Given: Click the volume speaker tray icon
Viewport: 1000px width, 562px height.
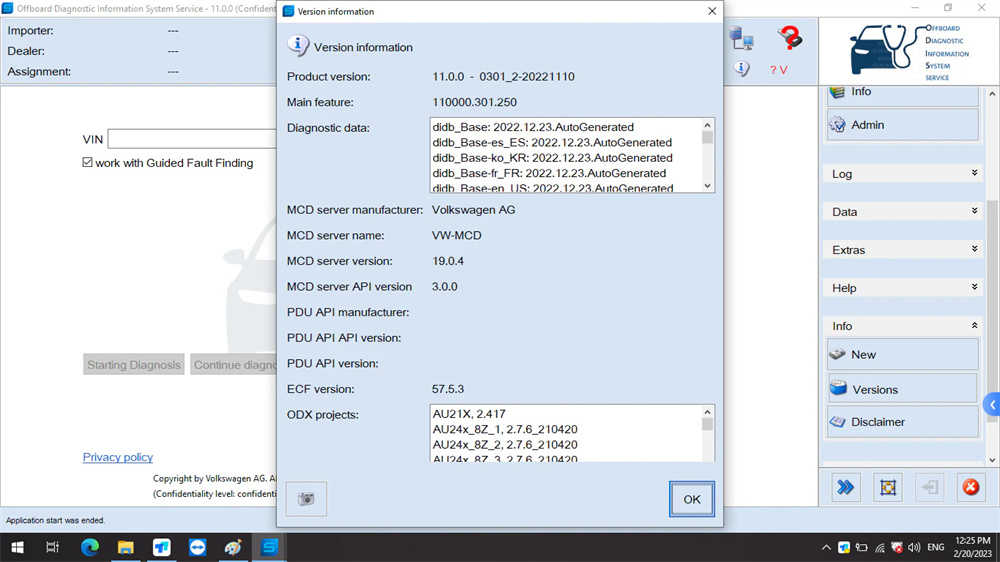Looking at the screenshot, I should pos(914,547).
